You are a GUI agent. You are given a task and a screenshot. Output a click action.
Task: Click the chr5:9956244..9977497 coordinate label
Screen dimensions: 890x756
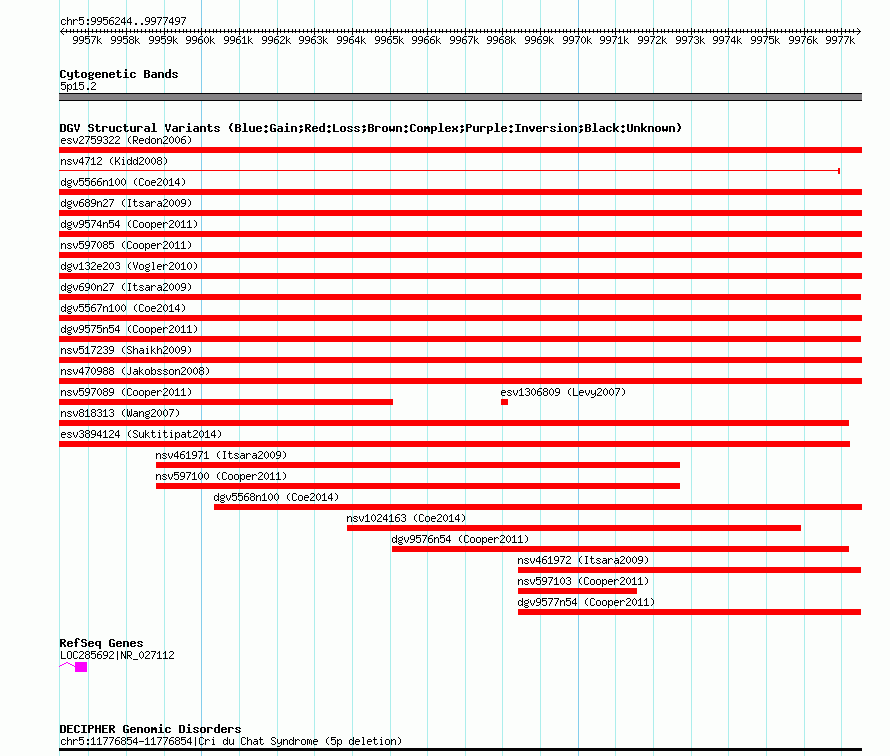(123, 21)
